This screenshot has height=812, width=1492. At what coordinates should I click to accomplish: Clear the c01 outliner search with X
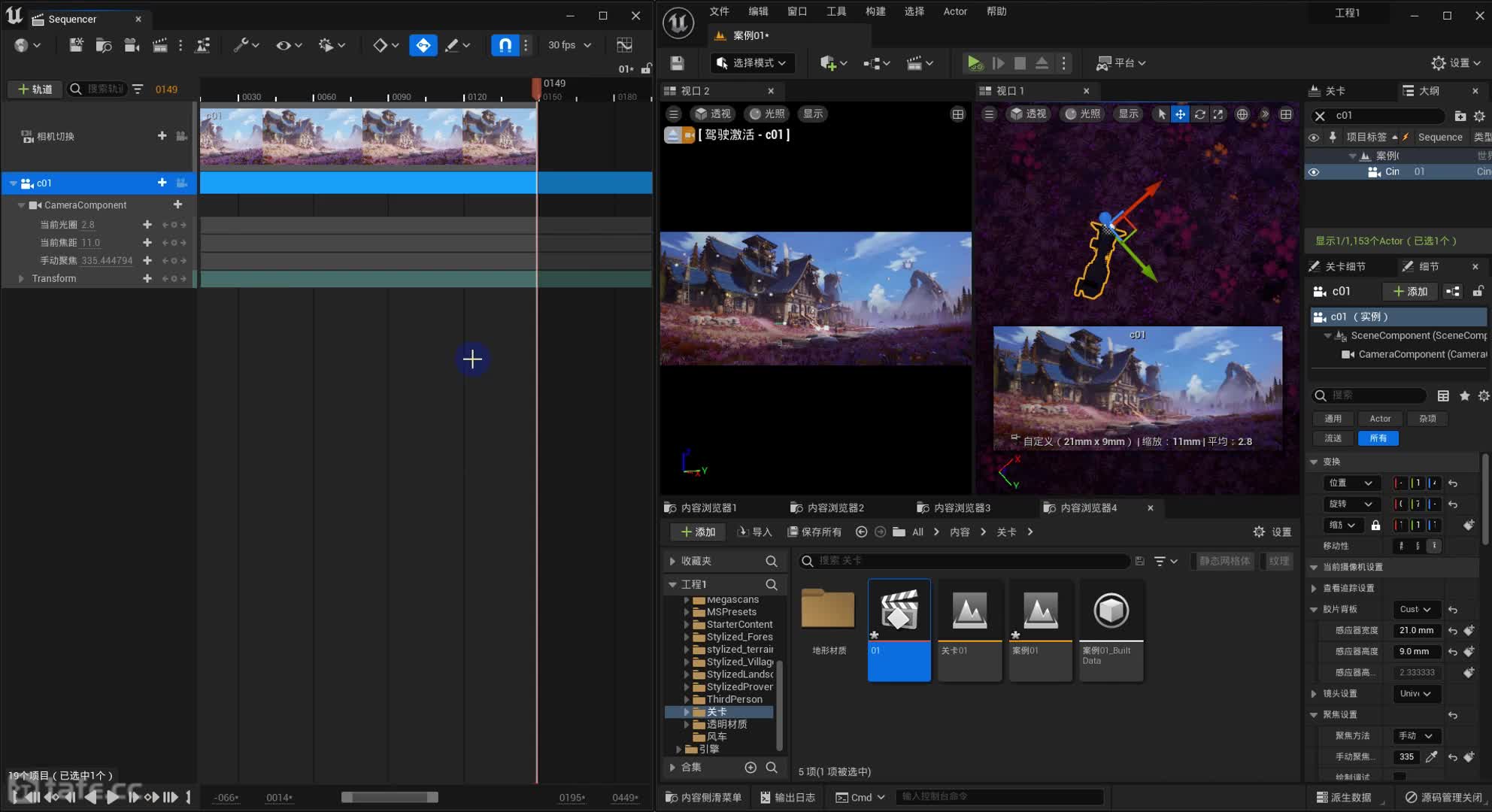click(1320, 116)
